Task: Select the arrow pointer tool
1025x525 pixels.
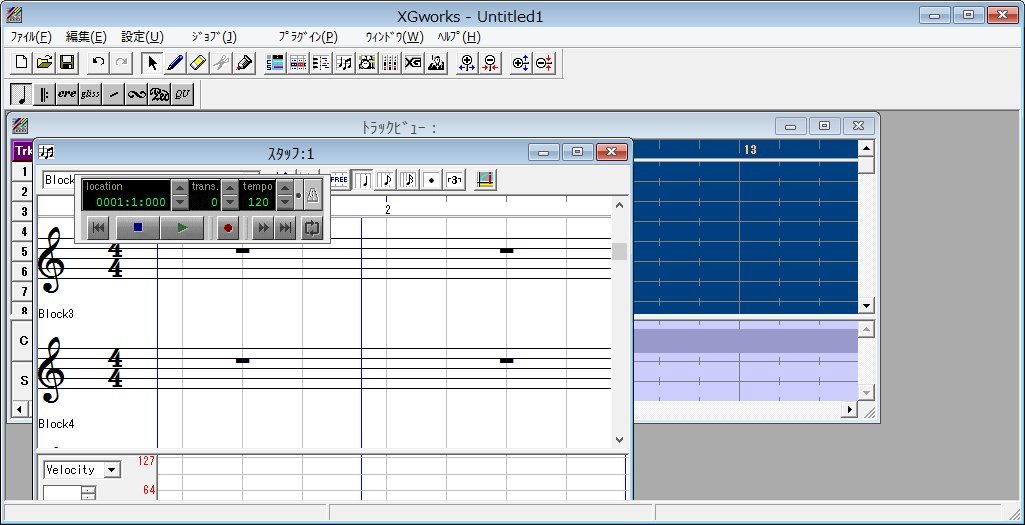Action: [152, 63]
